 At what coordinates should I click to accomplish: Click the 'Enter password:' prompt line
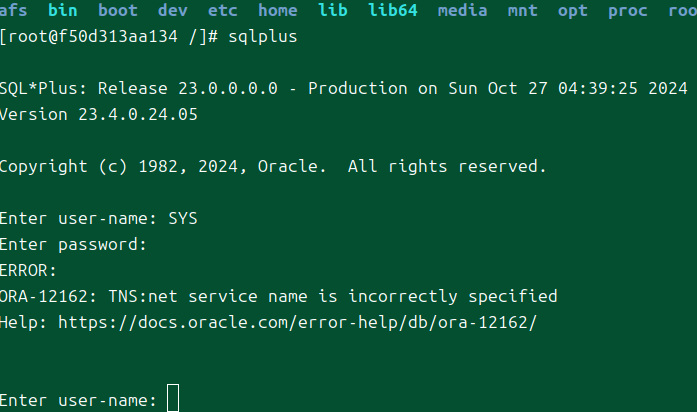coord(74,244)
